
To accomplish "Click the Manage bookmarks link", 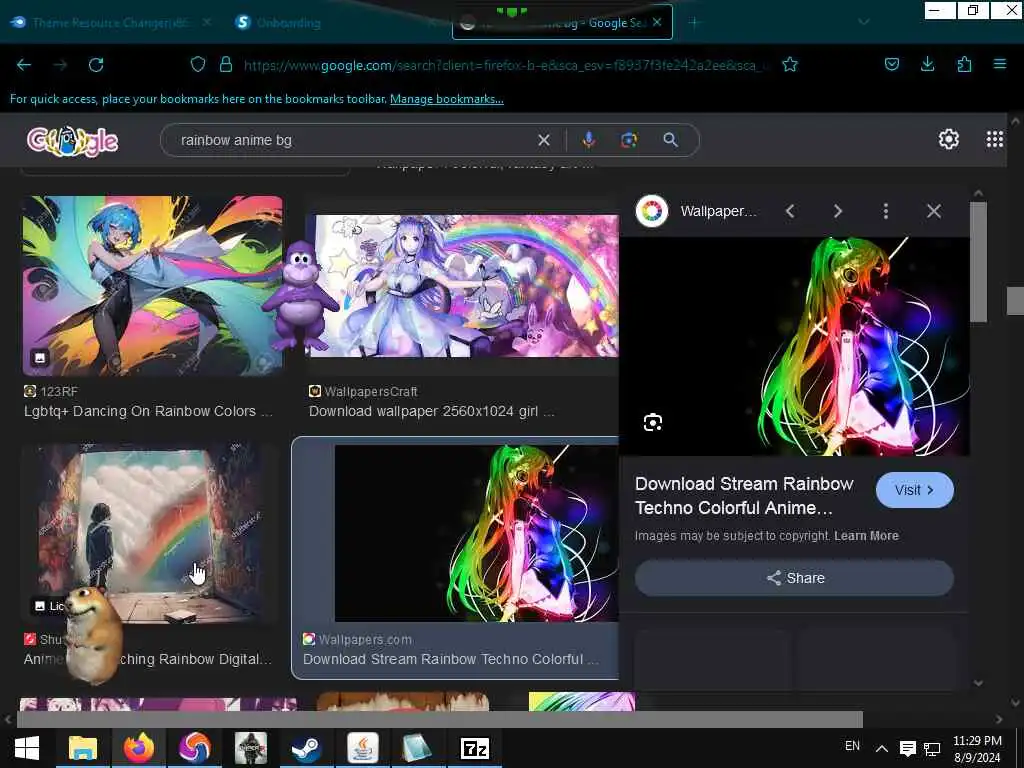I will pyautogui.click(x=447, y=99).
